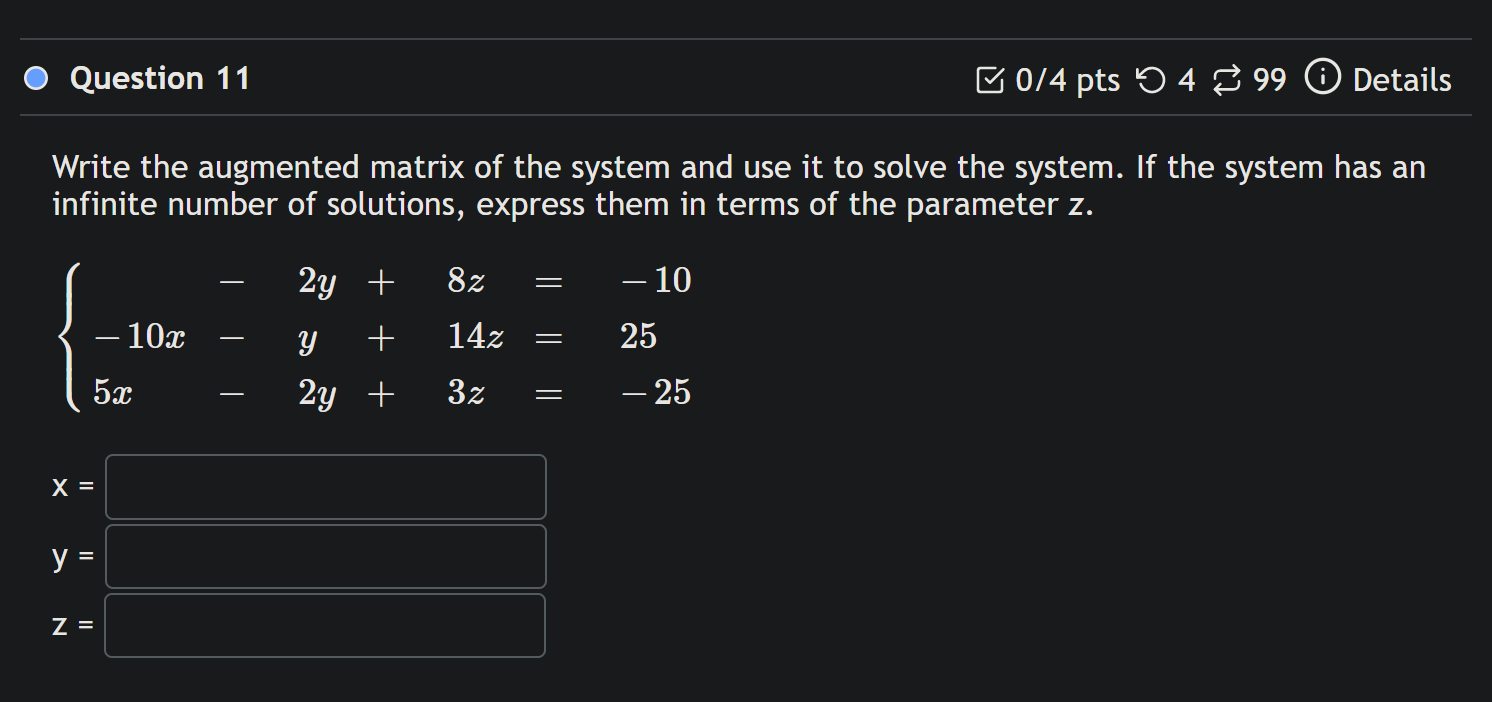Click the z = answer entry field
Screen dimensions: 1492x702
[x=325, y=625]
